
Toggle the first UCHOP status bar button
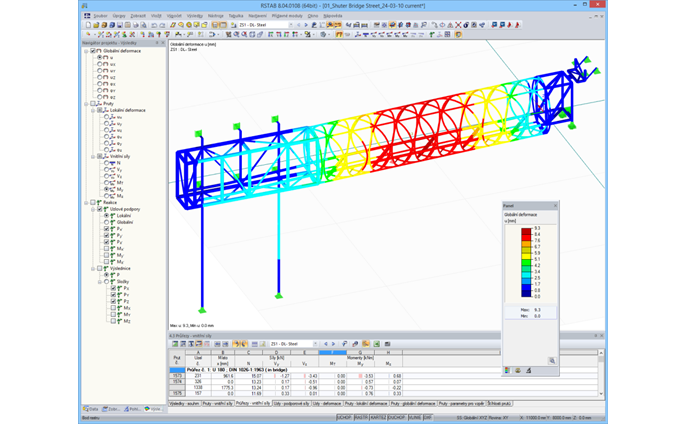tap(345, 417)
